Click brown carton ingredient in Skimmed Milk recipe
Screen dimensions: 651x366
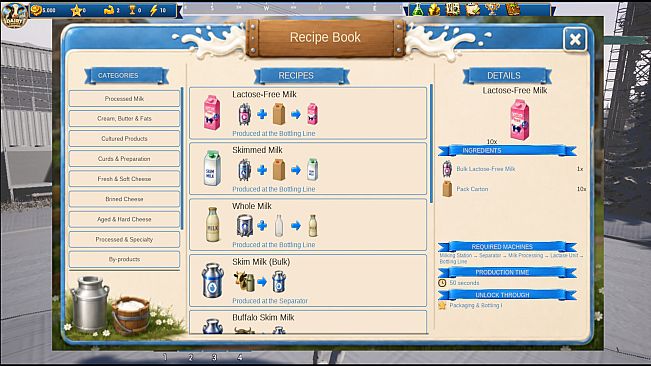[x=279, y=170]
